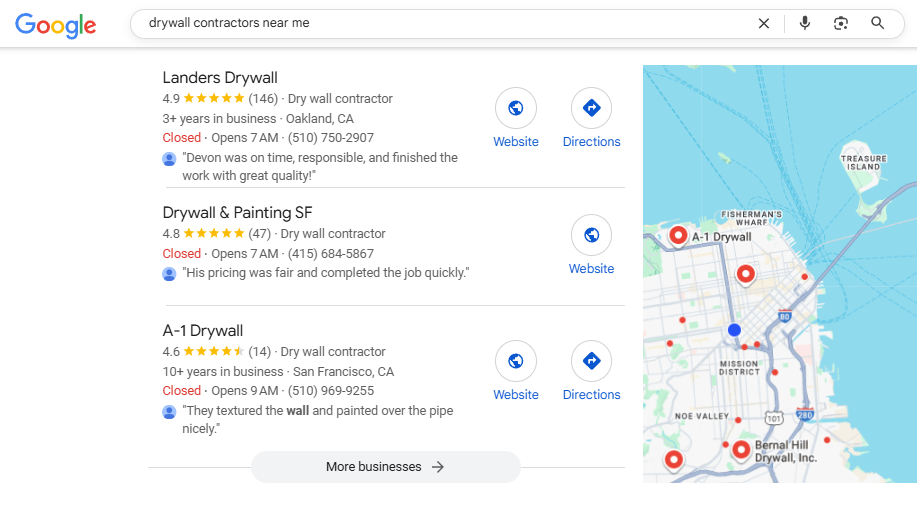Click the blue current location dot
Image resolution: width=917 pixels, height=508 pixels.
coord(734,330)
